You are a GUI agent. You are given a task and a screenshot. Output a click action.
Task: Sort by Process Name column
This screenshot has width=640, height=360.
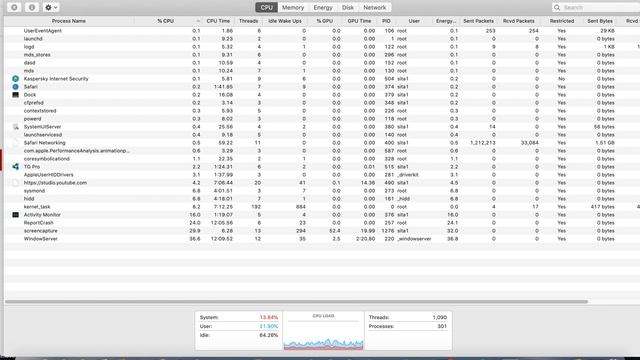point(69,21)
